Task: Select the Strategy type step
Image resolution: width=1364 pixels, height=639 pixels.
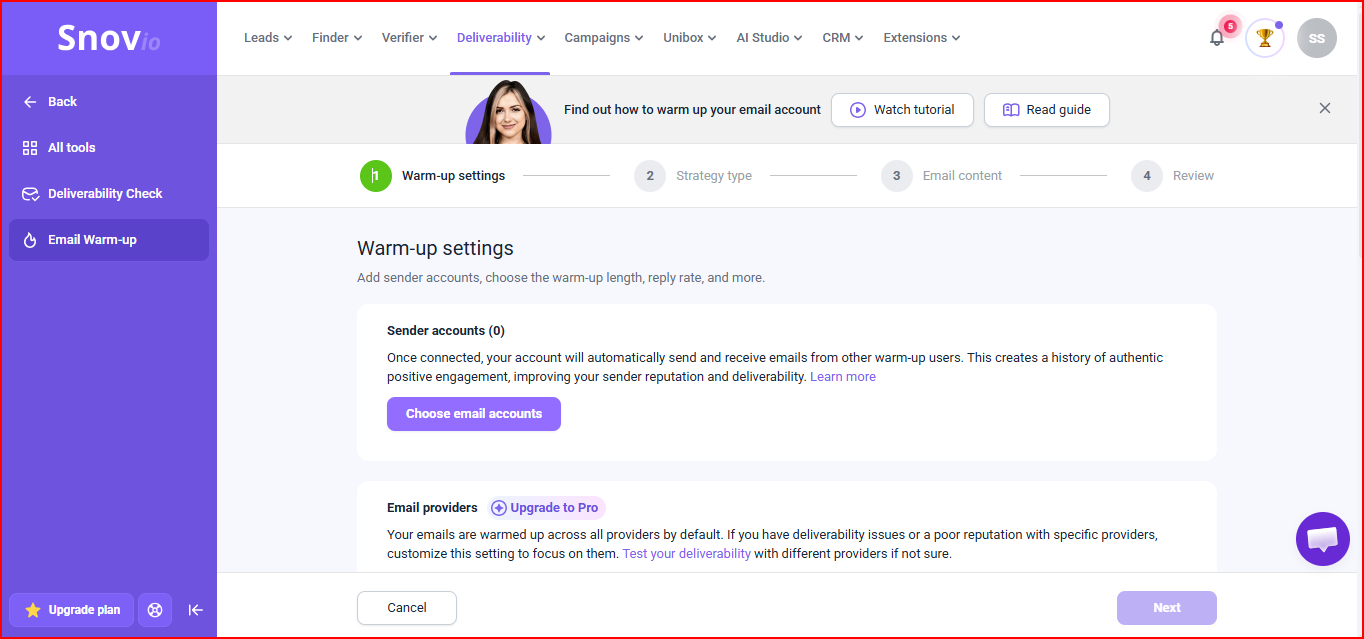Action: [x=713, y=175]
